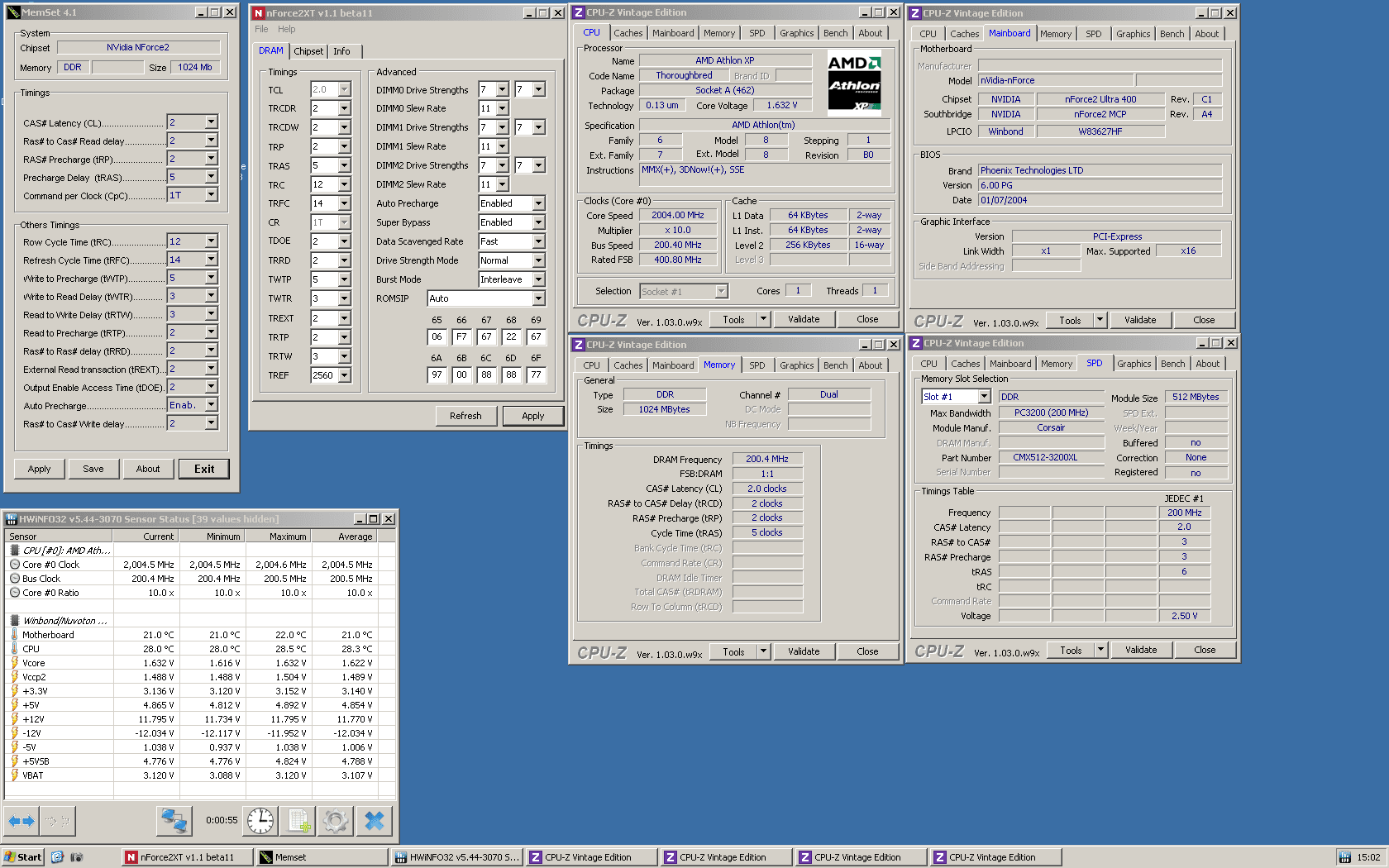Open Data Scavenged Rate dropdown
Viewport: 1389px width, 868px height.
(x=538, y=241)
